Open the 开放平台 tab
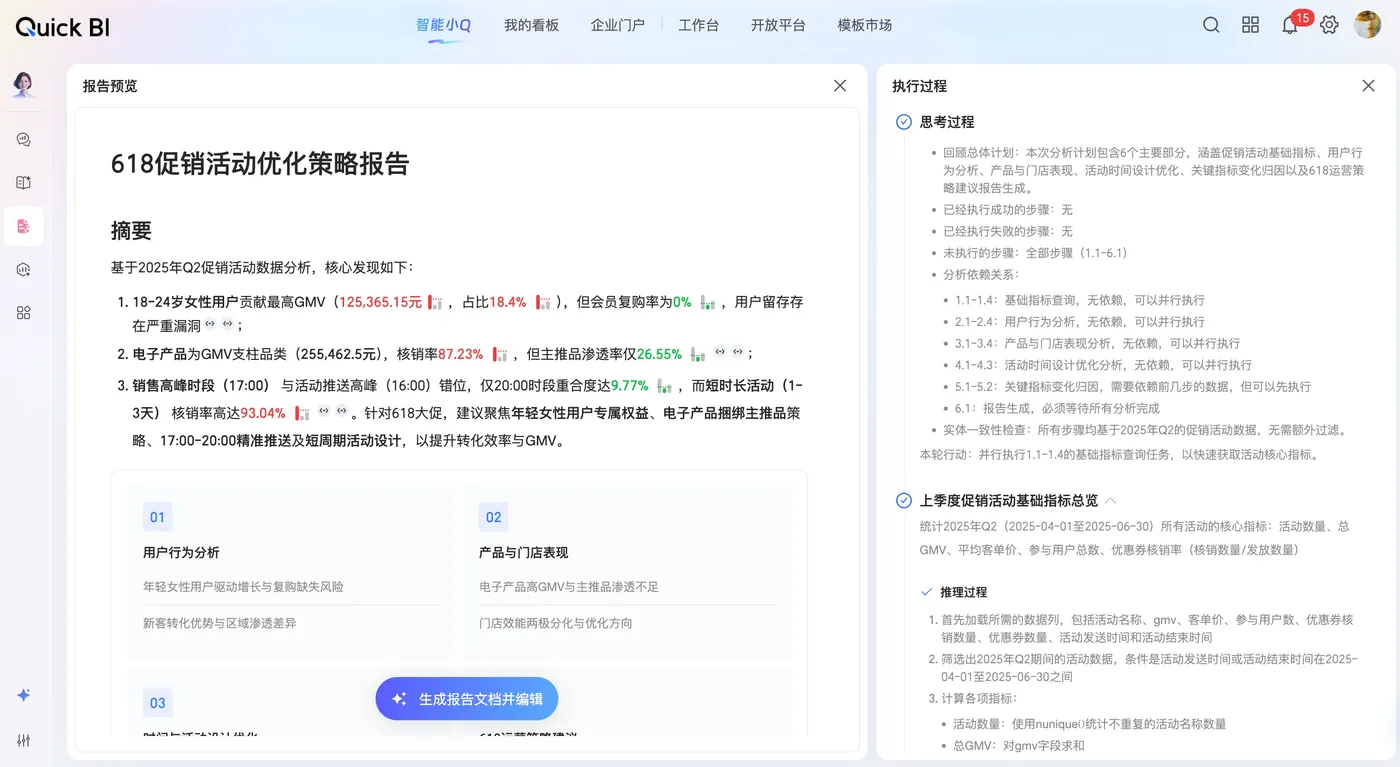Viewport: 1400px width, 767px height. [778, 25]
